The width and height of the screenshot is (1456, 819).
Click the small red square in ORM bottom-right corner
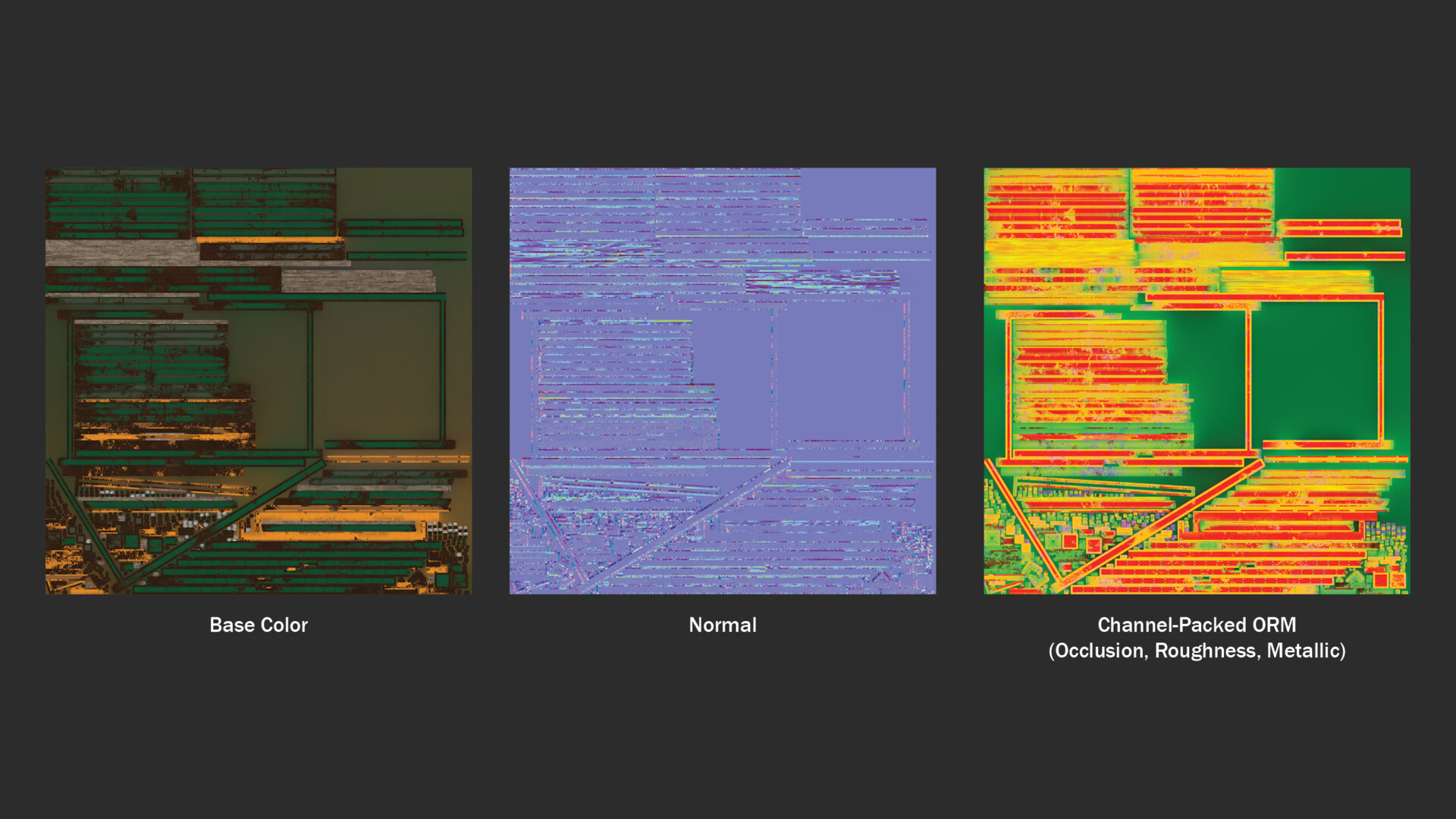(x=1380, y=580)
